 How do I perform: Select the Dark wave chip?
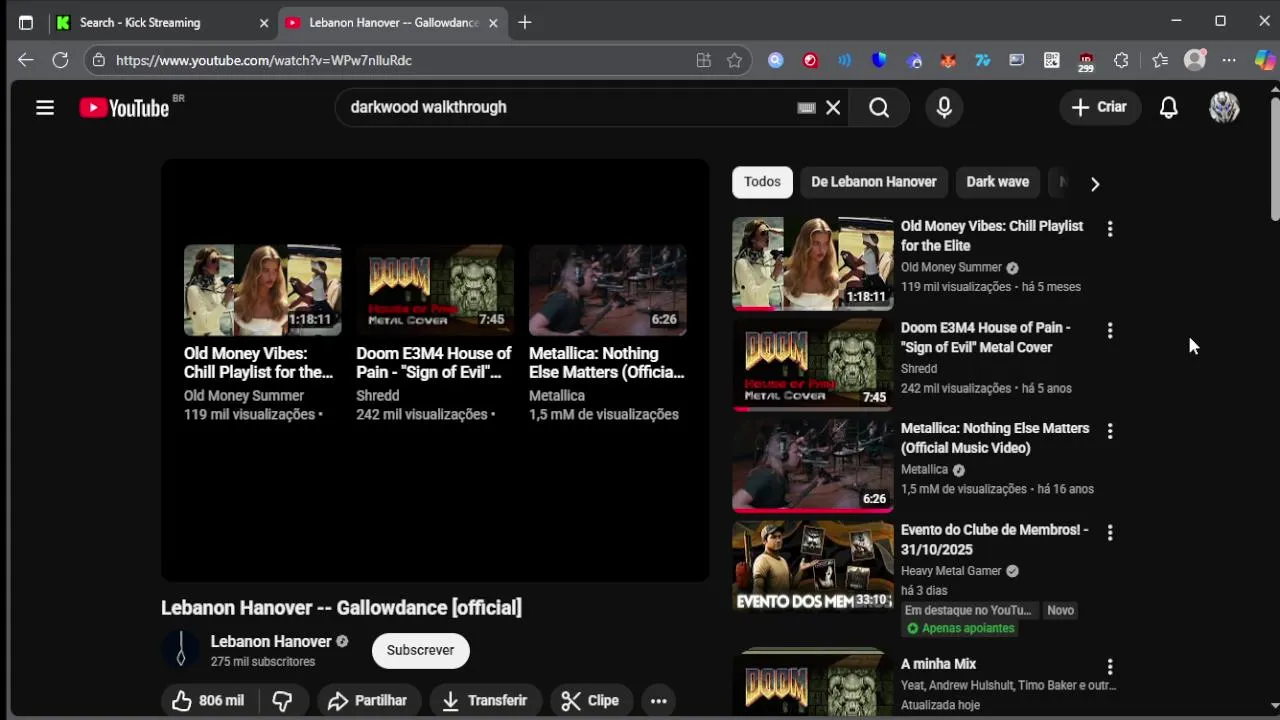tap(997, 182)
